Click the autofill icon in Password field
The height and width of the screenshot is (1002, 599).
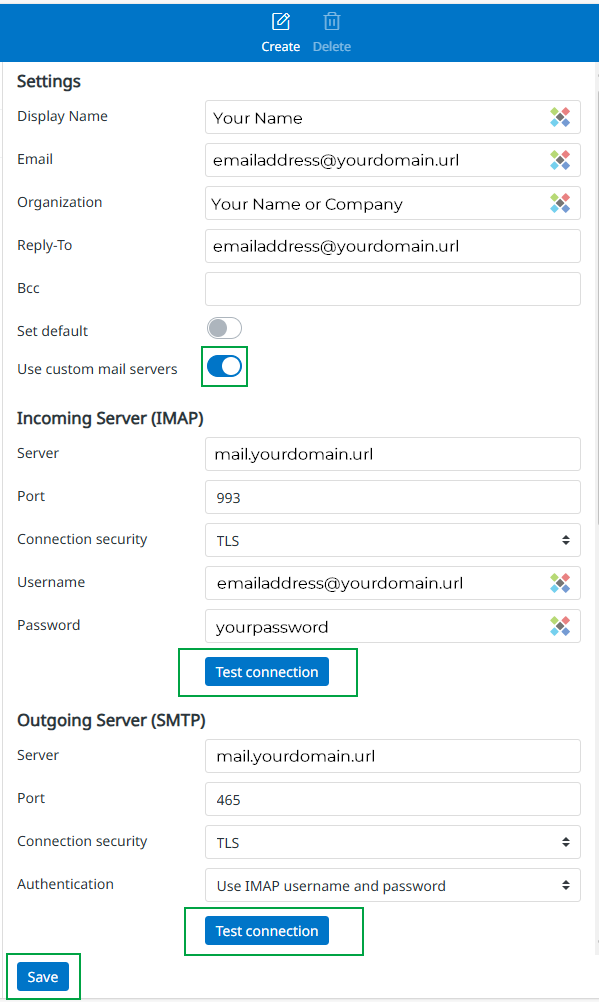[560, 626]
